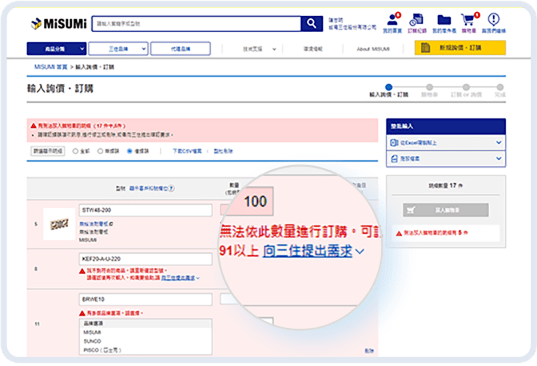Click the blue link in the table header
Screen dimensions: 537x366
click(149, 188)
